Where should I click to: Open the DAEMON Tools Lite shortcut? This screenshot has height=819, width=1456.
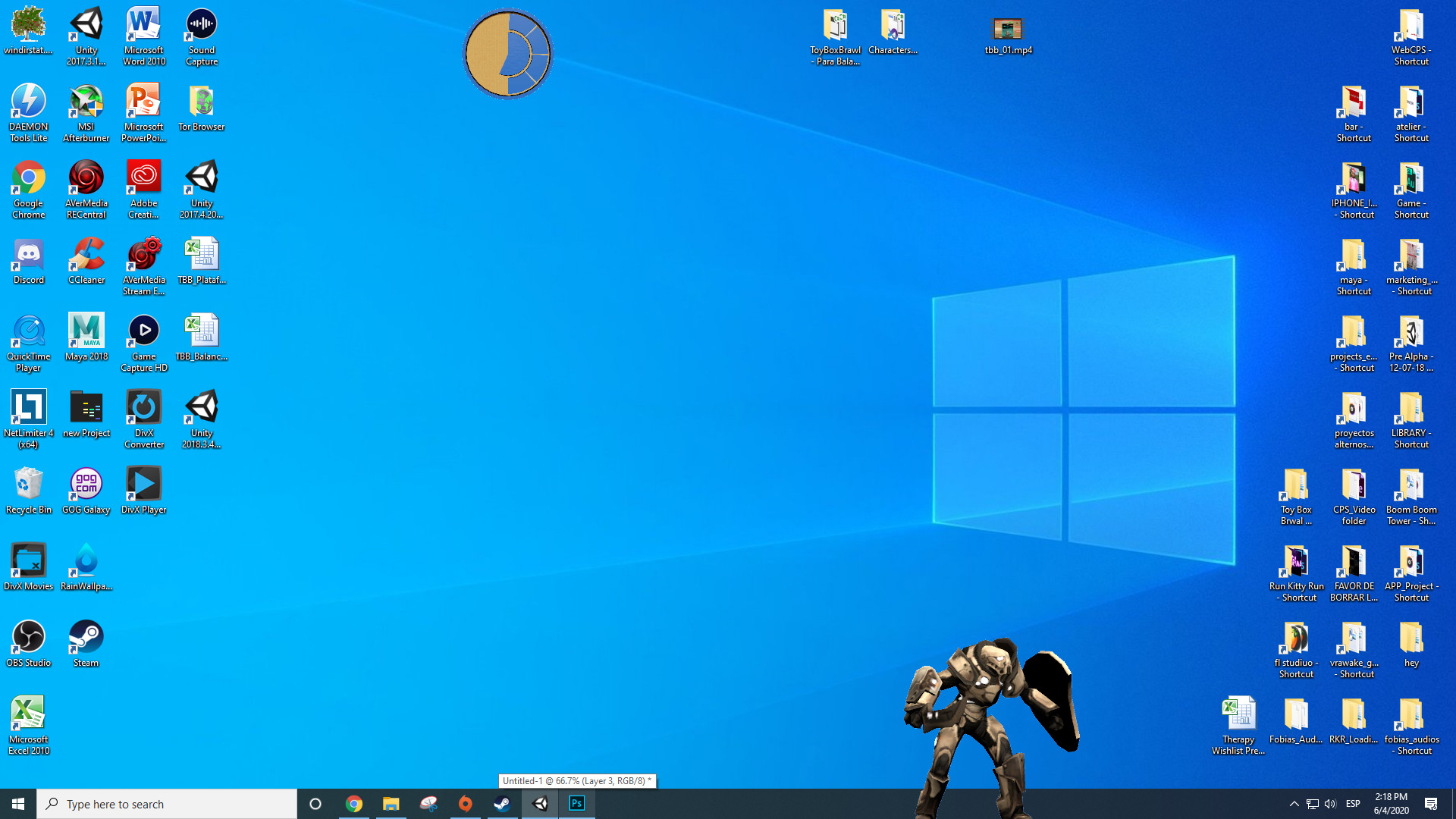[29, 112]
